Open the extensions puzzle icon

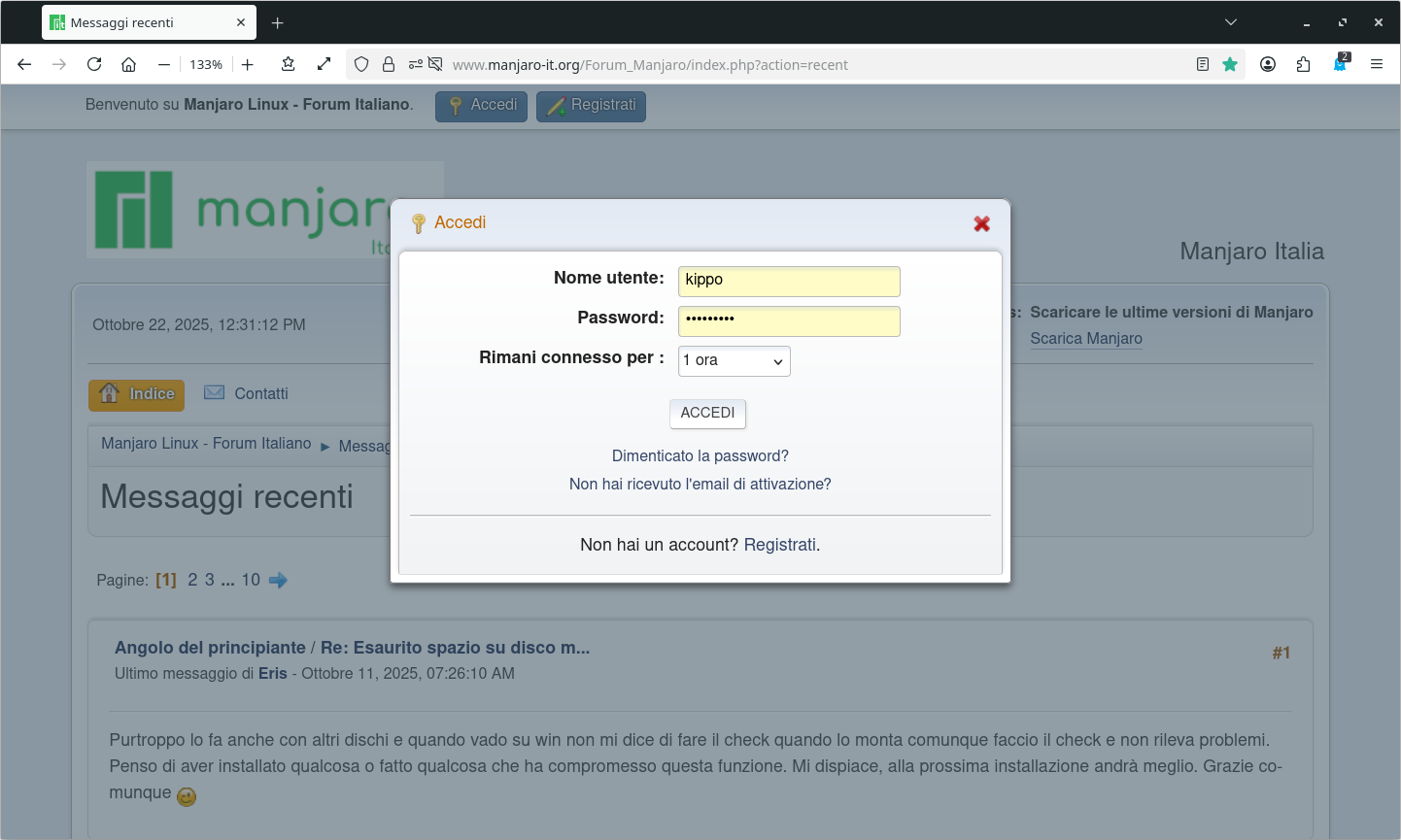click(1304, 64)
